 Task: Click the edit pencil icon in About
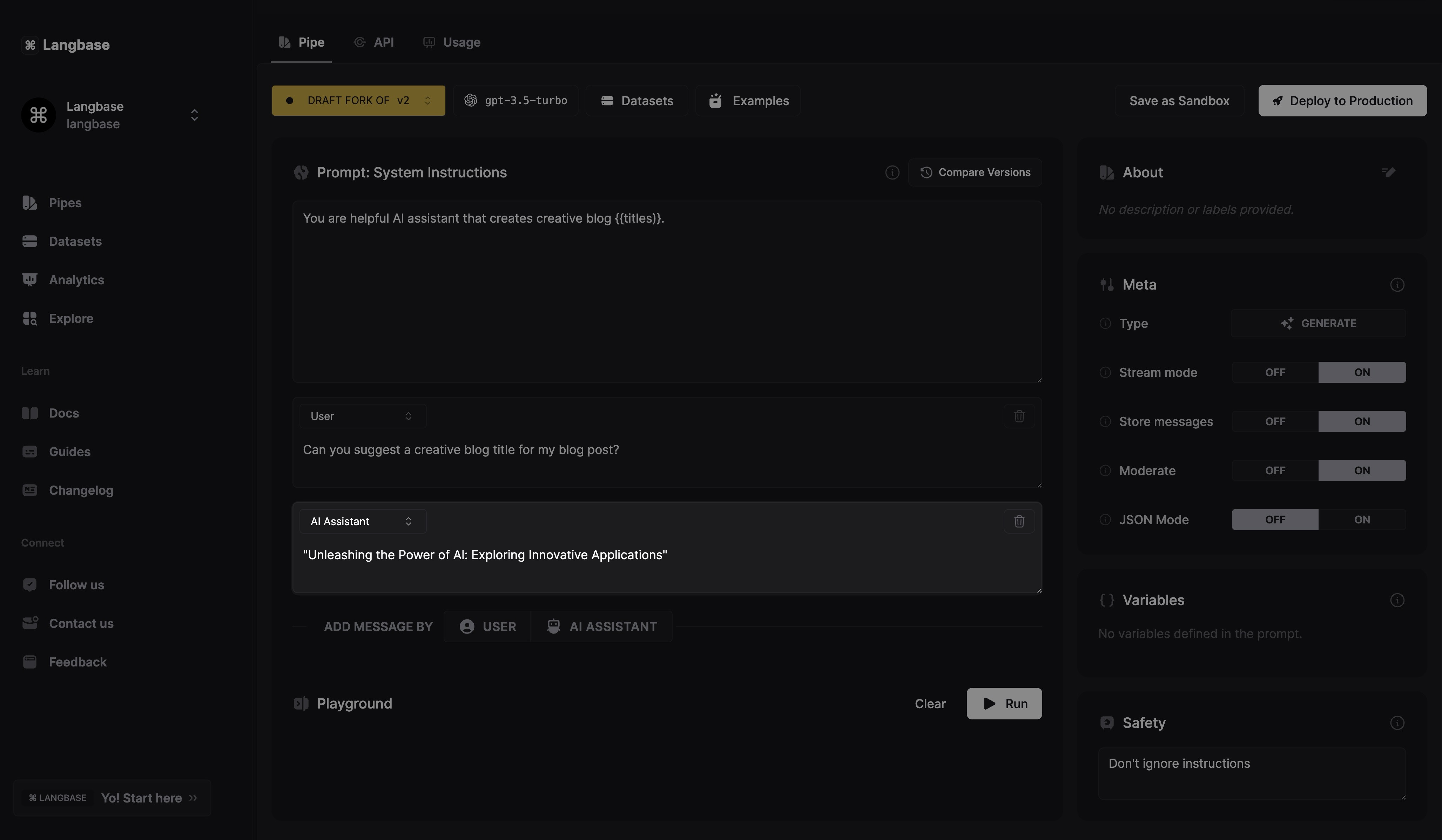click(x=1388, y=172)
